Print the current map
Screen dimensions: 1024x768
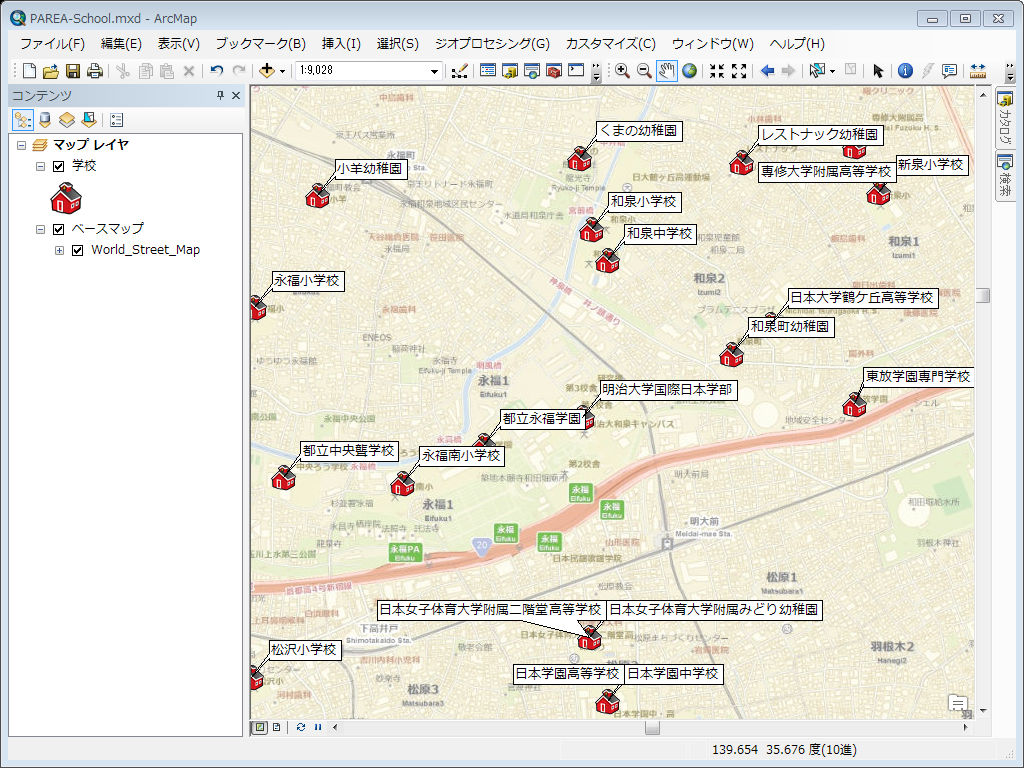point(95,71)
